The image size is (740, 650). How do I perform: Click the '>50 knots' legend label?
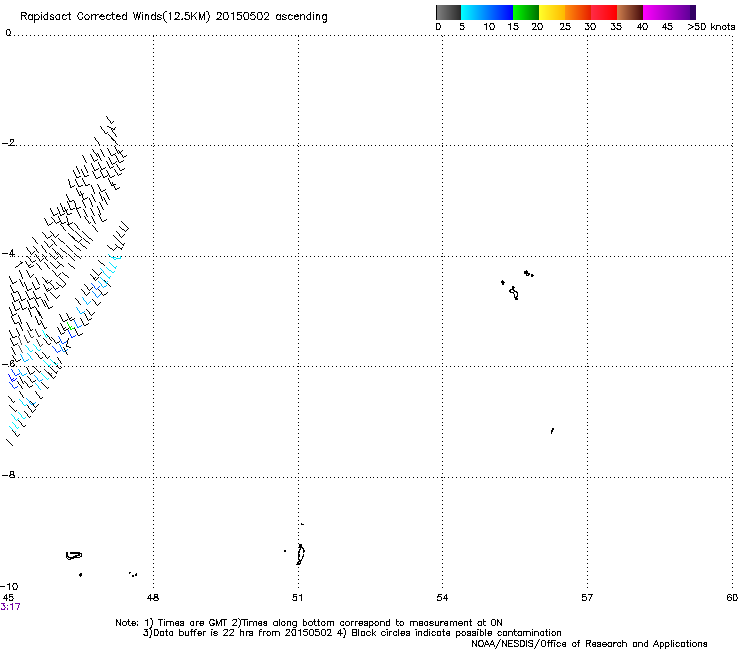pyautogui.click(x=711, y=27)
